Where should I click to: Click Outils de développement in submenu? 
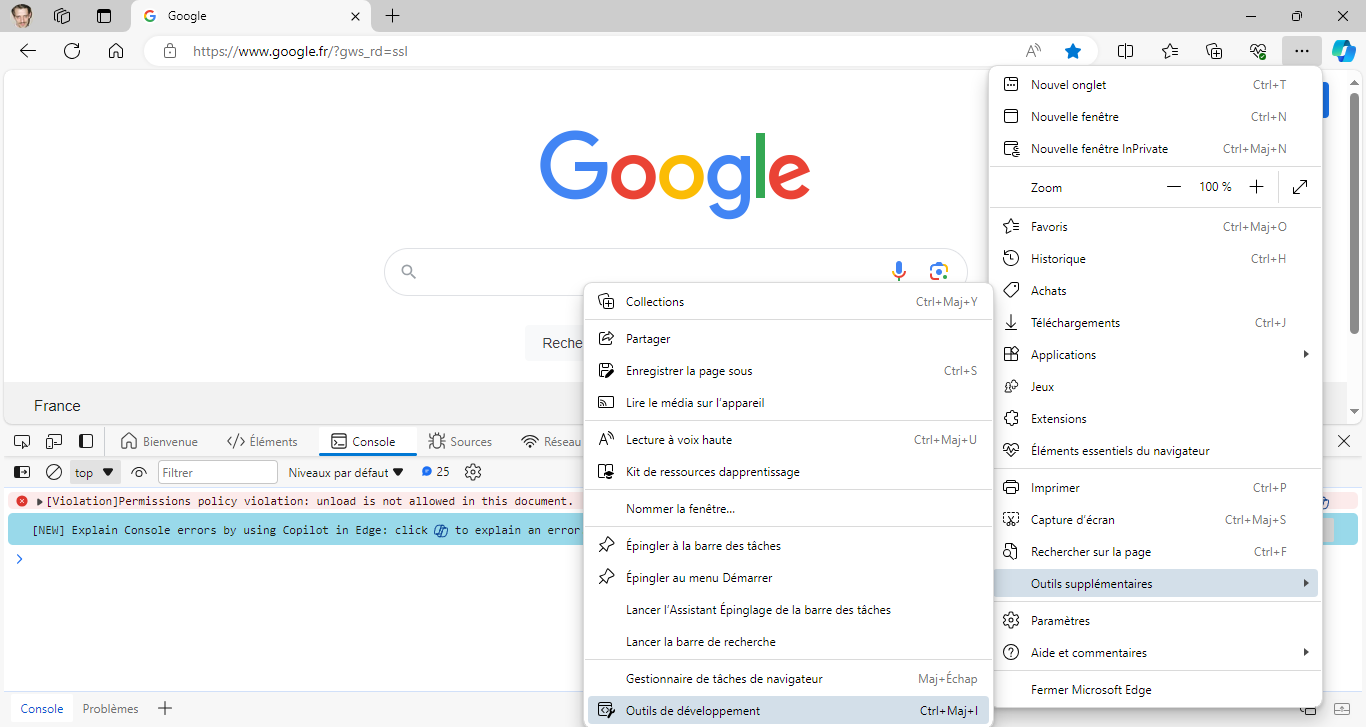[x=788, y=711]
